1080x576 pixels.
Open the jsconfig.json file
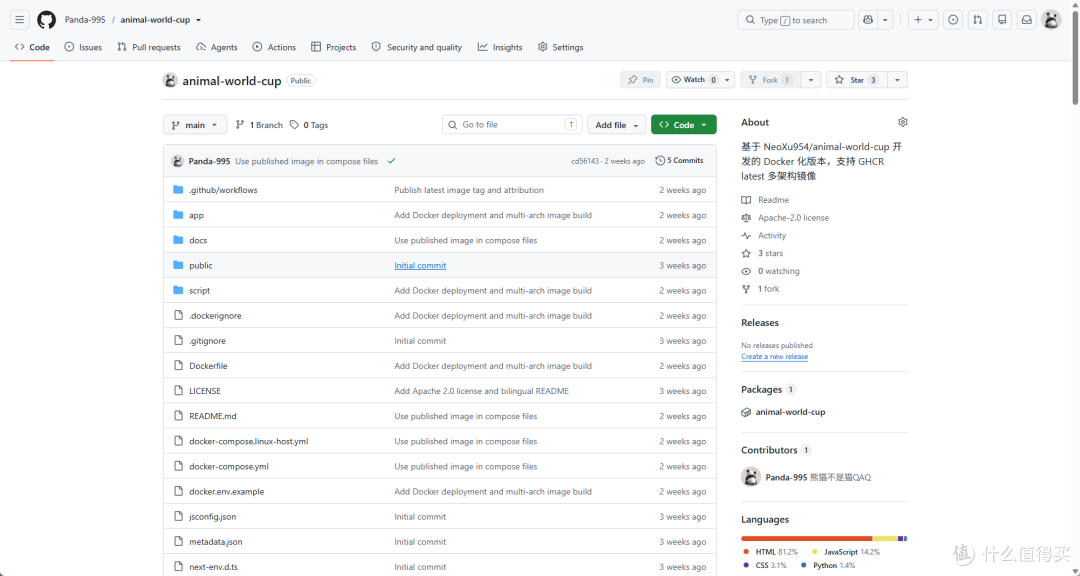tap(213, 517)
